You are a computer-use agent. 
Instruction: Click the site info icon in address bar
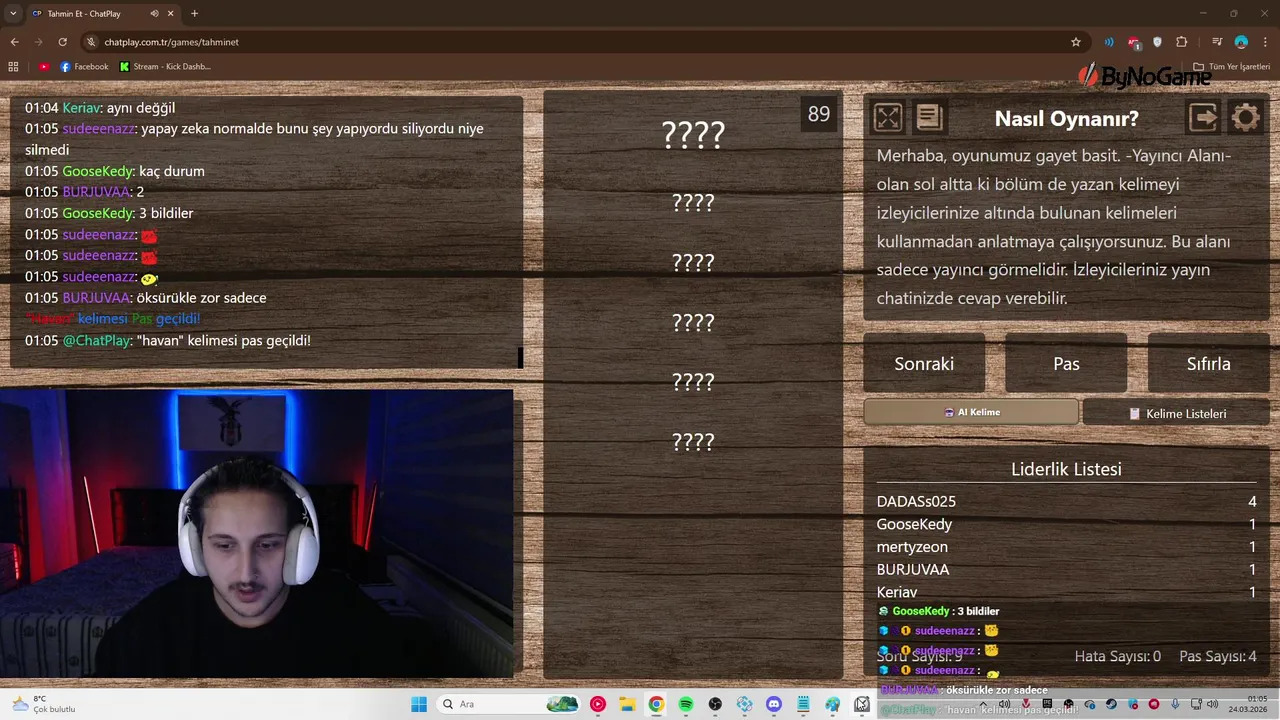(x=91, y=42)
